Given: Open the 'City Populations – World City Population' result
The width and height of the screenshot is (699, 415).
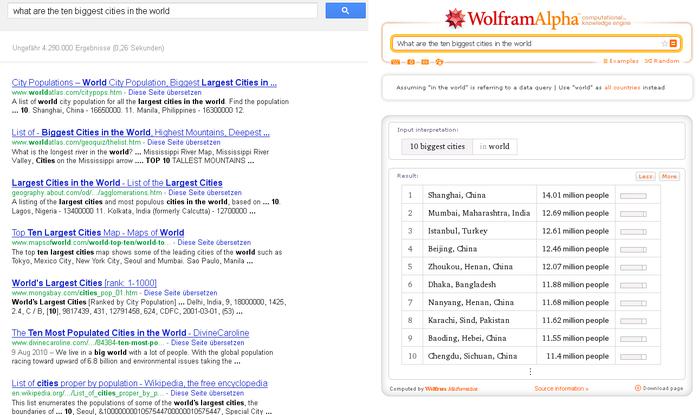Looking at the screenshot, I should tap(144, 82).
